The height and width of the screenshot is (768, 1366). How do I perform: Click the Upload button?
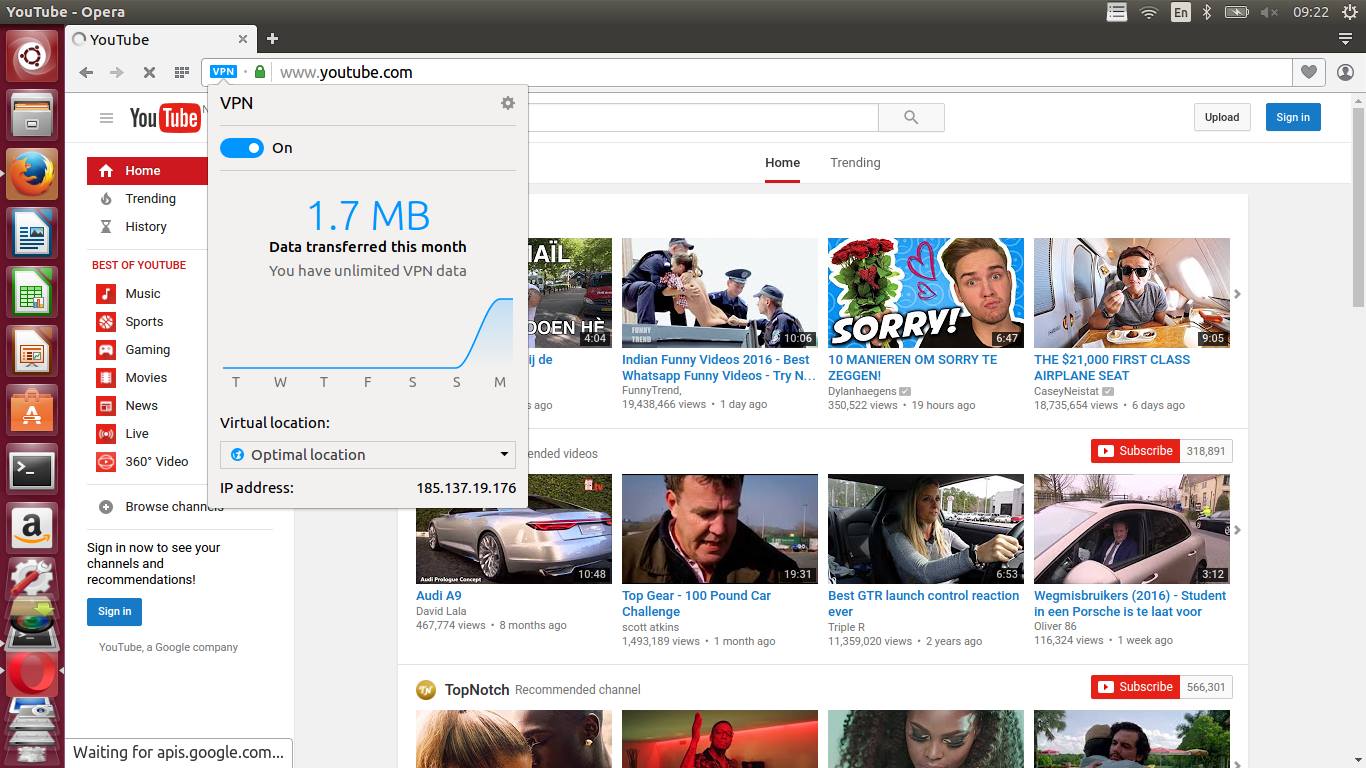pos(1222,117)
